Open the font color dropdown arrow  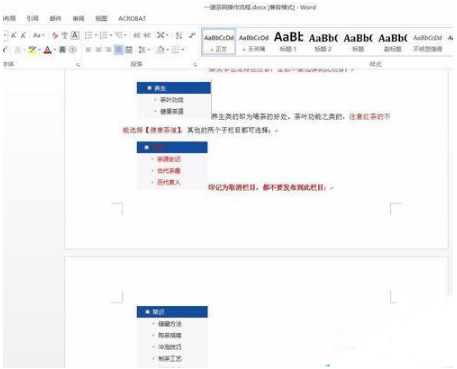pyautogui.click(x=54, y=50)
